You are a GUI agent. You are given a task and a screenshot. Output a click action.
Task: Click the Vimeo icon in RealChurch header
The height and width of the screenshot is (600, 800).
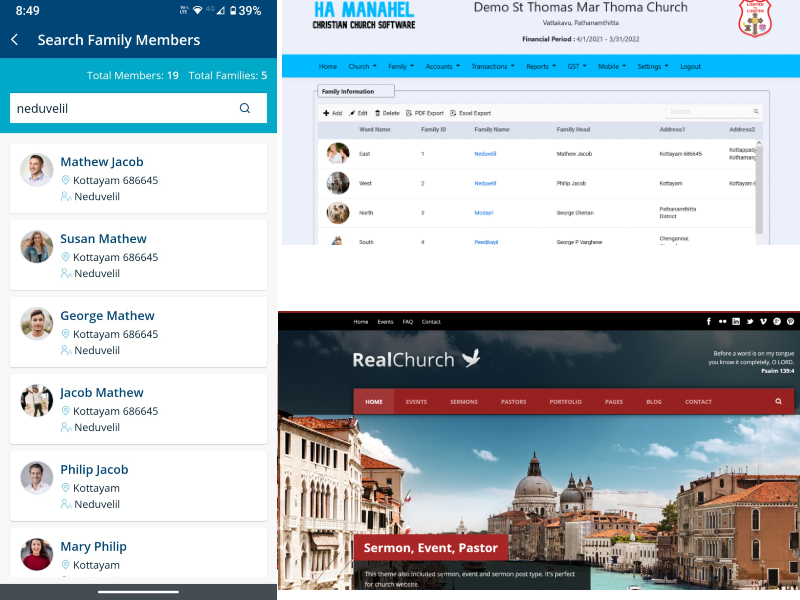click(x=763, y=321)
